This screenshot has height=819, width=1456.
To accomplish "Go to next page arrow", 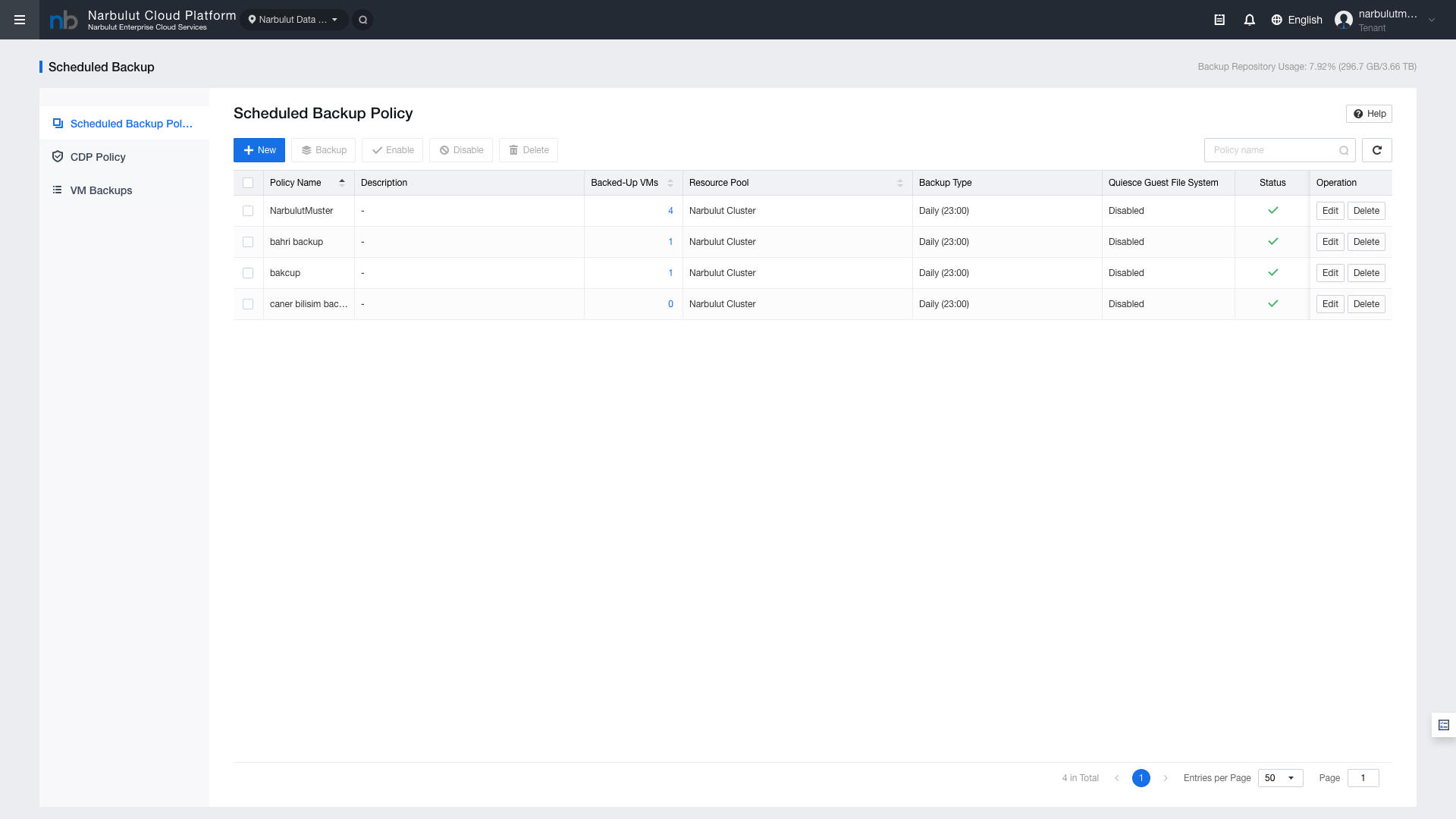I will click(x=1166, y=778).
